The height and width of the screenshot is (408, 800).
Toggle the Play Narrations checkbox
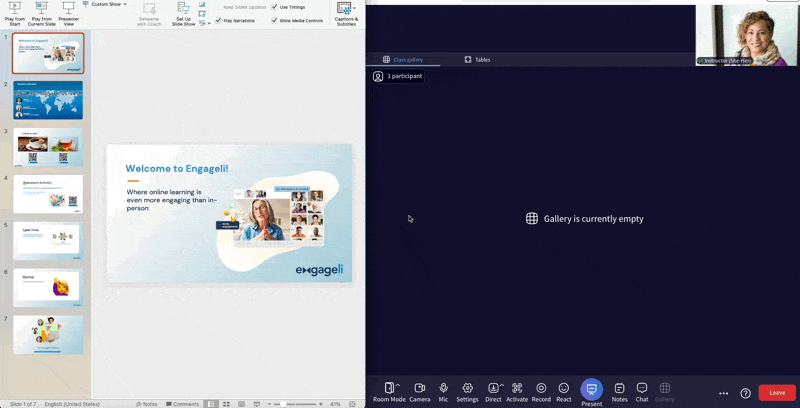(219, 20)
